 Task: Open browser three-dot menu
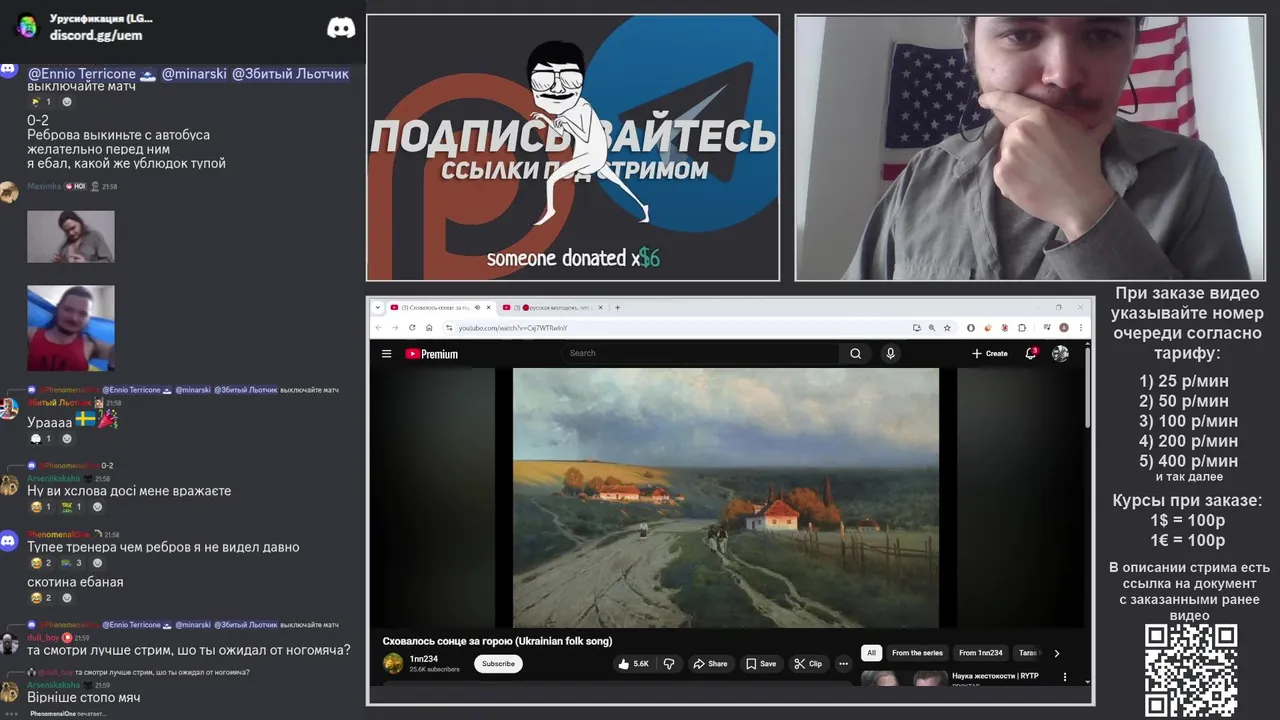pos(1081,328)
